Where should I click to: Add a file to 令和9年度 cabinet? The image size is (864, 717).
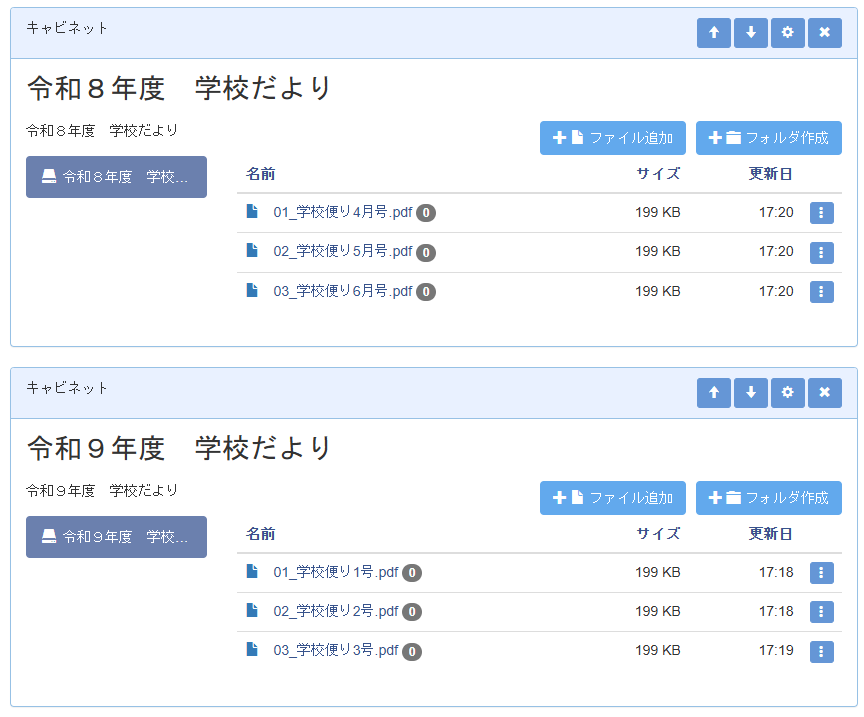[x=612, y=498]
